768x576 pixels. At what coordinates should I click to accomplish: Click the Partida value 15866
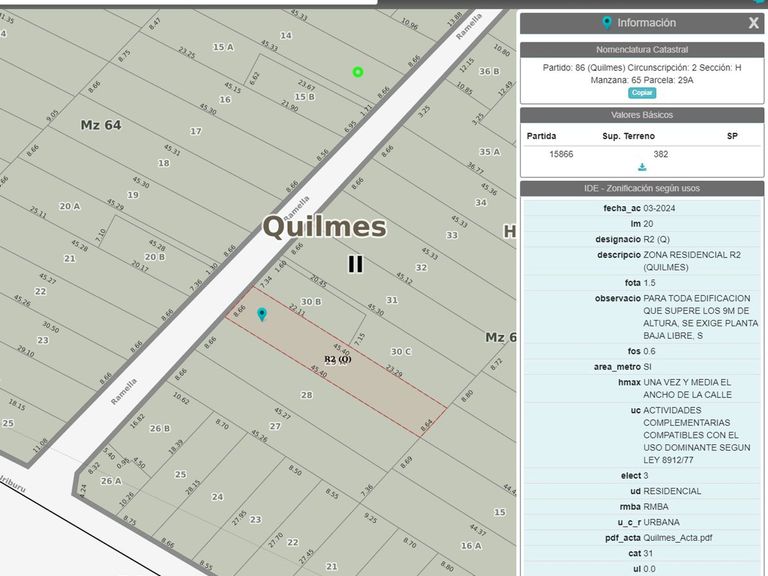coord(561,154)
